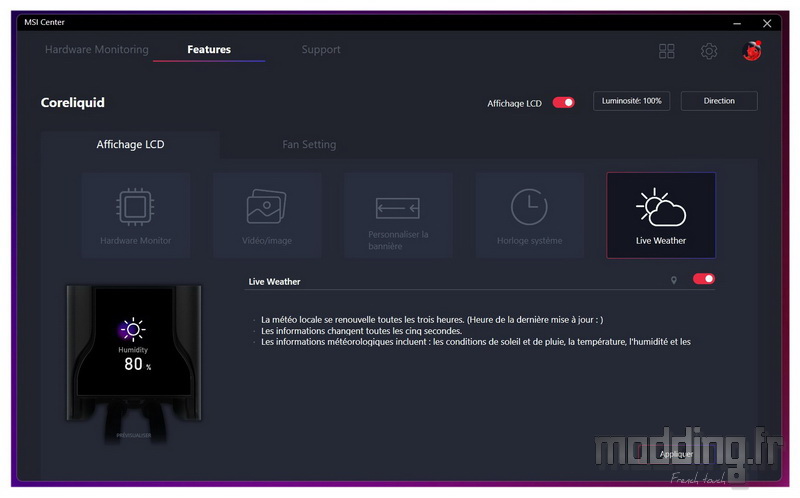This screenshot has height=498, width=800.
Task: Click the Live Weather section heading
Action: click(x=274, y=282)
